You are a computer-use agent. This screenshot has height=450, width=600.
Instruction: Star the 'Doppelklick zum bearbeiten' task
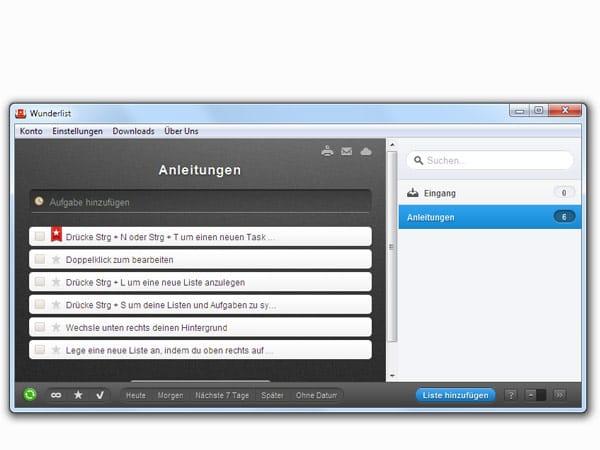[56, 260]
